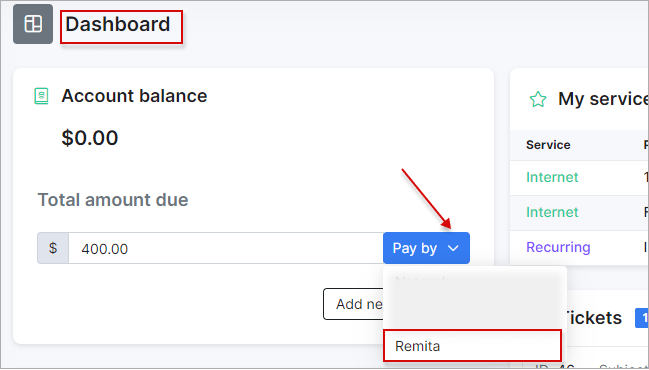Open the second Internet service link

point(552,212)
